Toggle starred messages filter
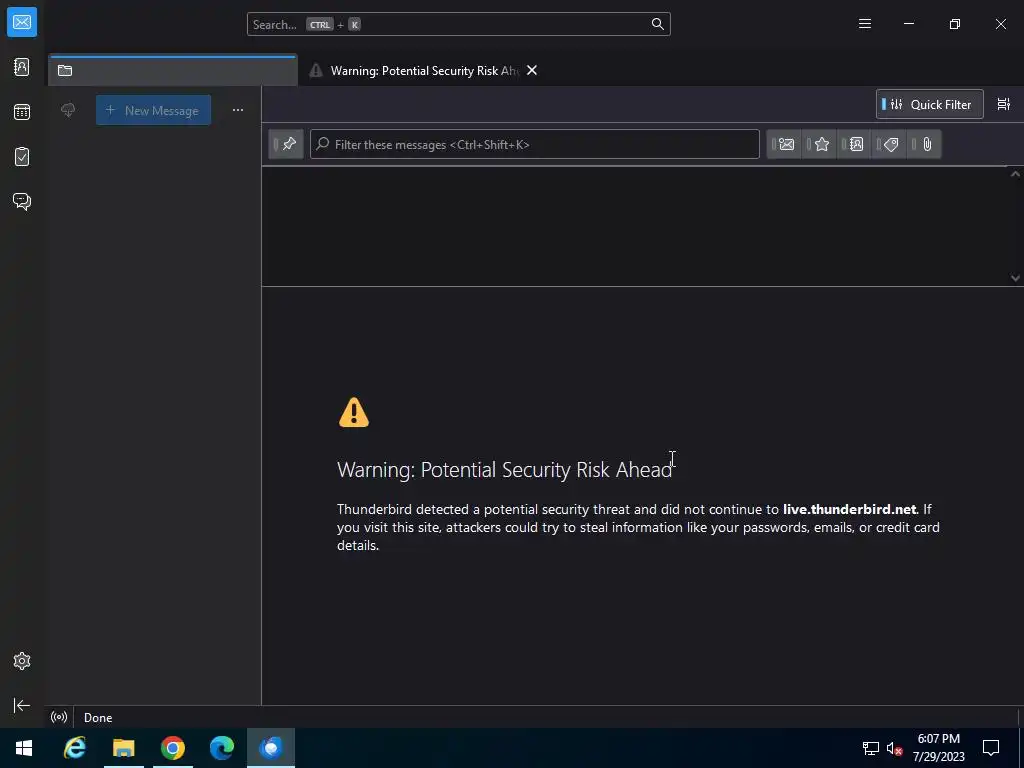 [819, 144]
